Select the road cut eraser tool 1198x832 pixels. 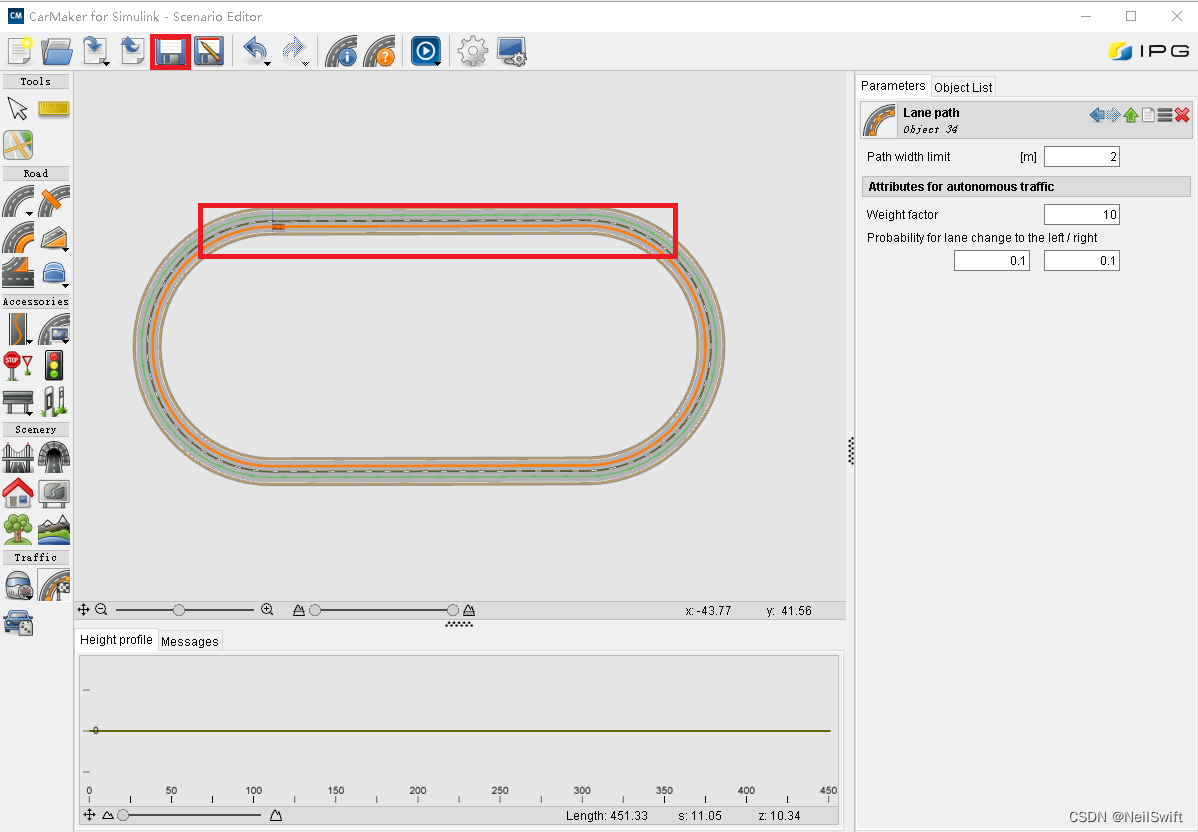(x=53, y=201)
